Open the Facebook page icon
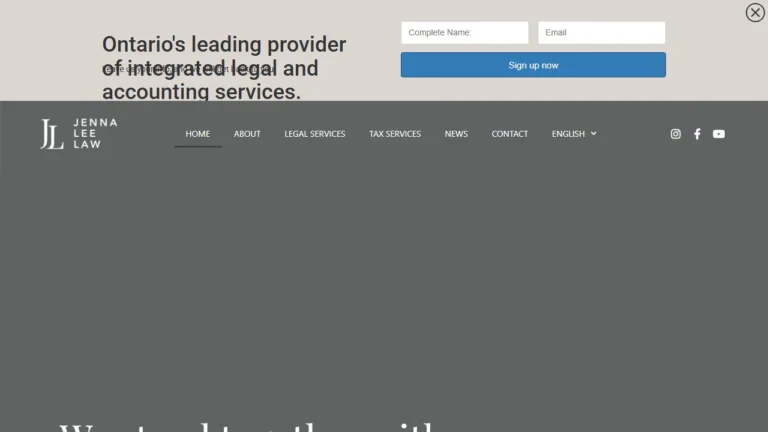Image resolution: width=768 pixels, height=432 pixels. coord(697,134)
